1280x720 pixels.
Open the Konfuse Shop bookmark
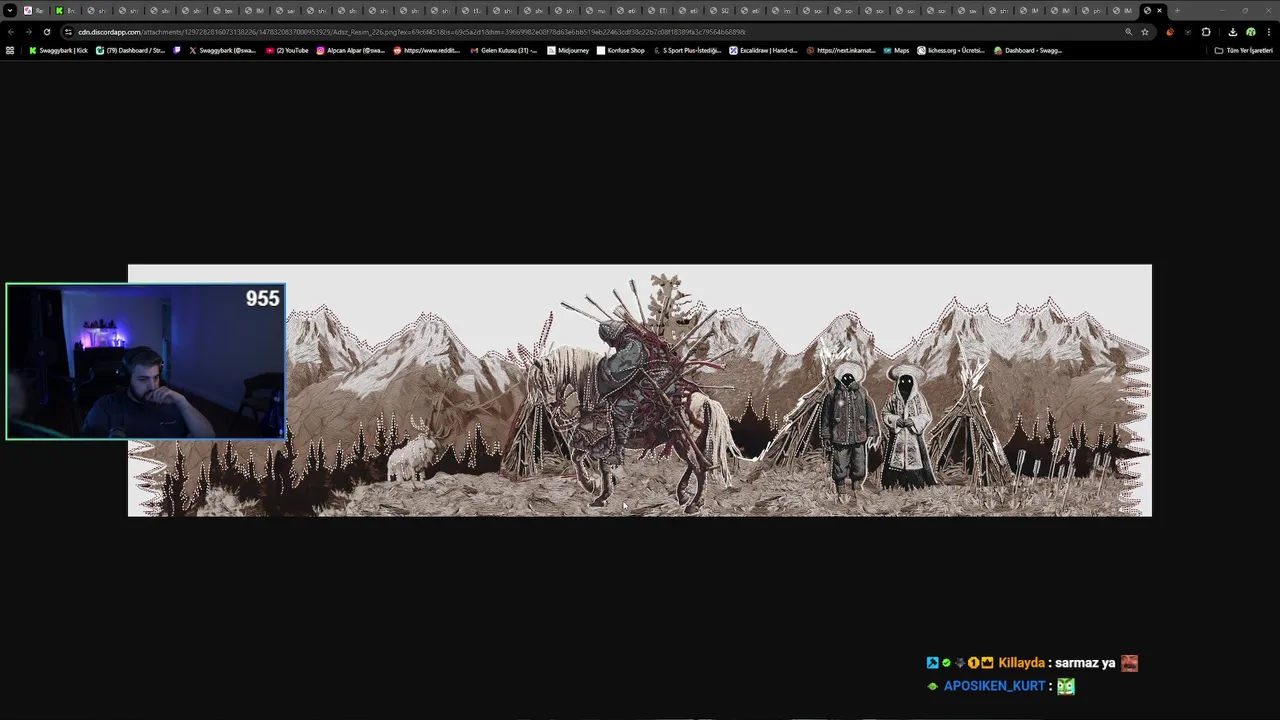click(621, 50)
